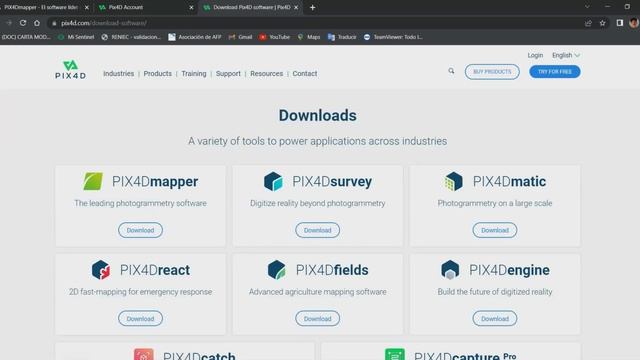Image resolution: width=640 pixels, height=360 pixels.
Task: Close the Download Pix4D software tab
Action: coord(296,7)
